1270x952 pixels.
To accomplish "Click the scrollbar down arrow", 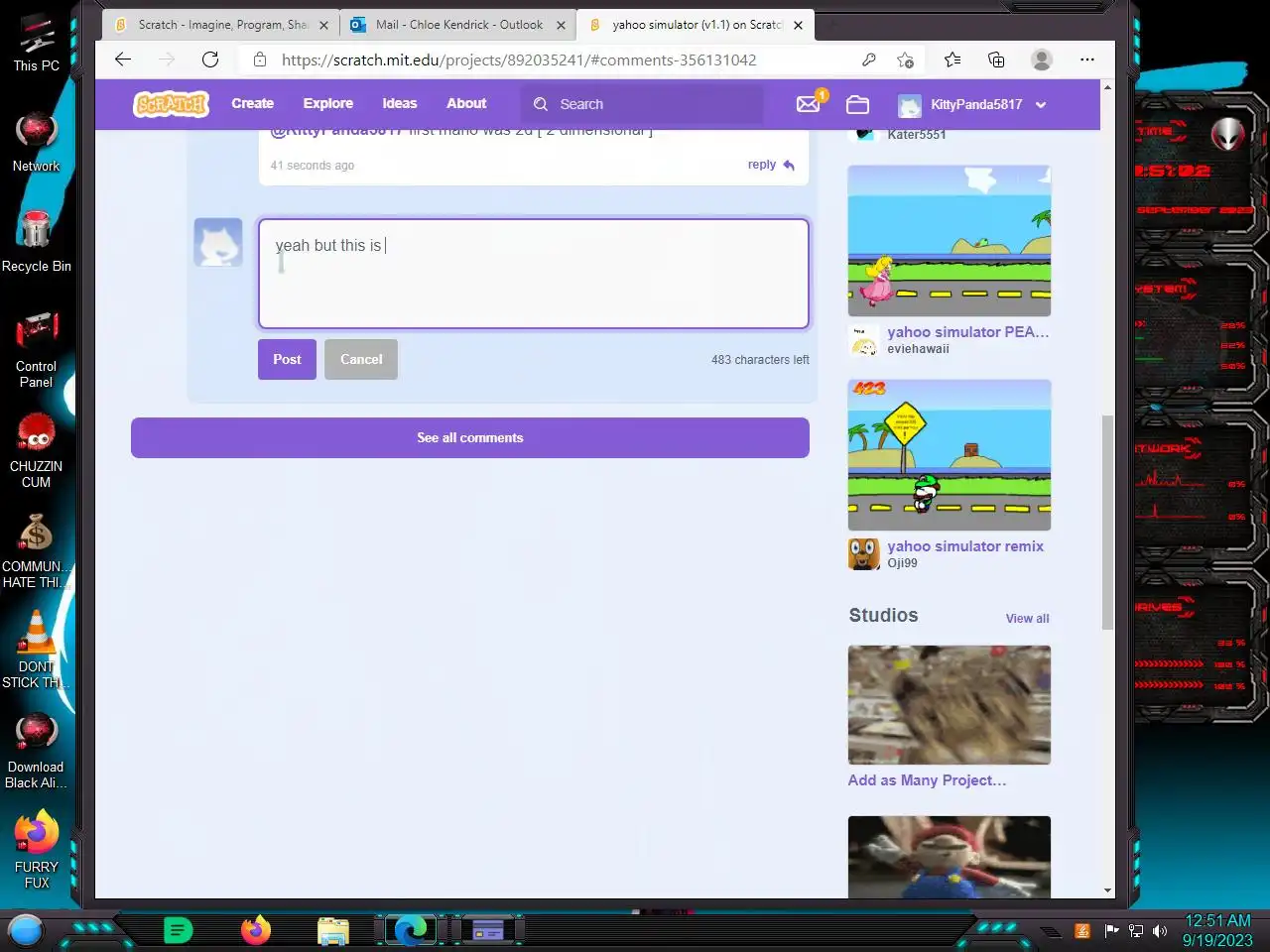I will click(1107, 891).
